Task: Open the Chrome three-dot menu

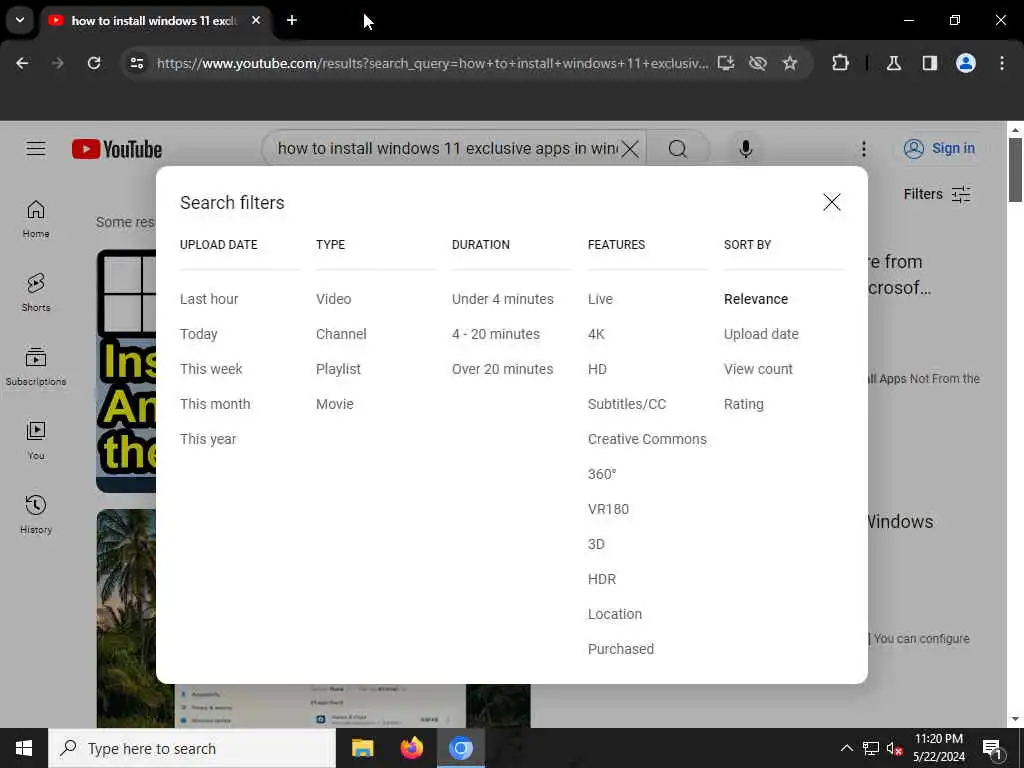Action: pos(1001,63)
